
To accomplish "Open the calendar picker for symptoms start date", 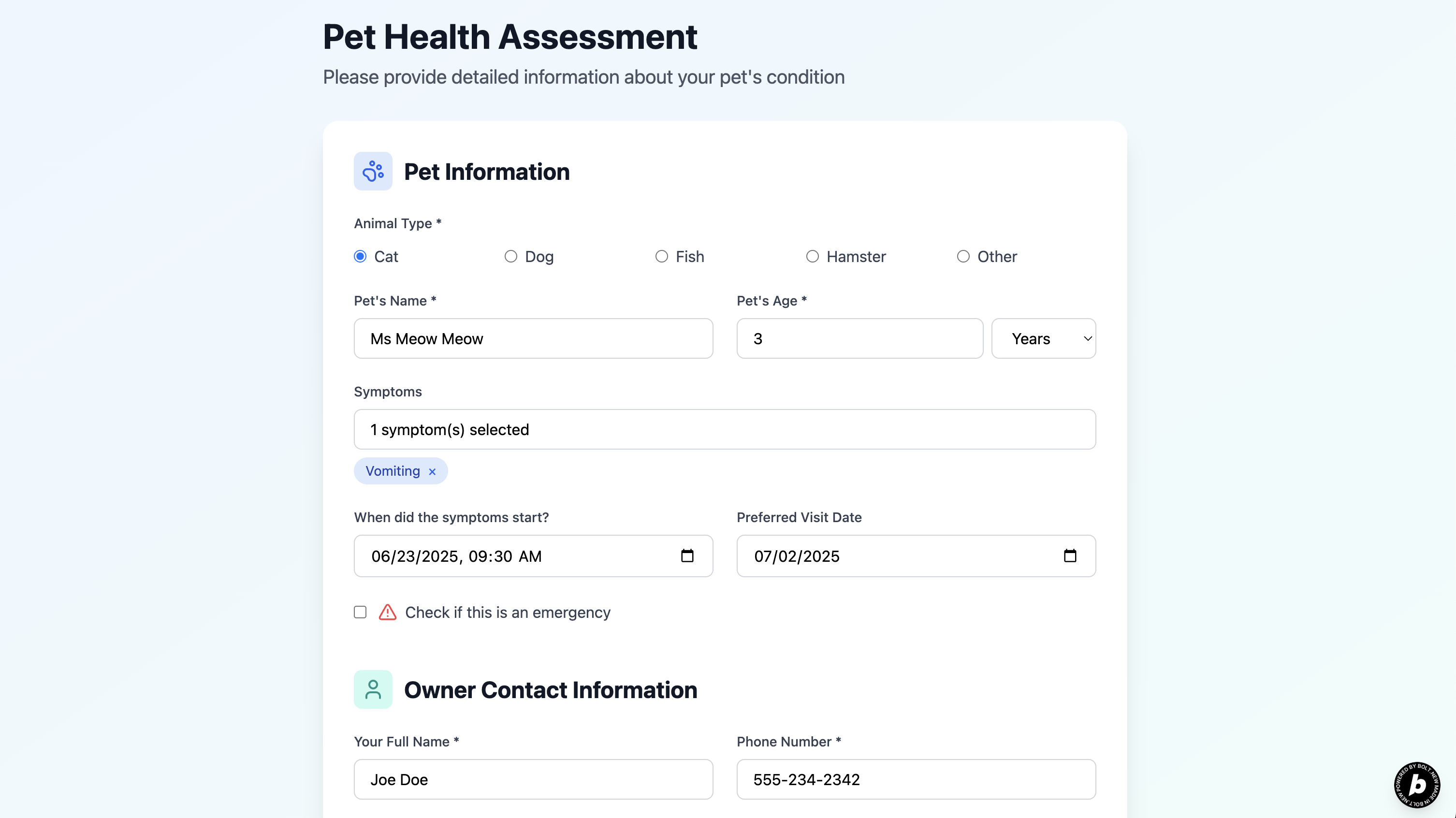I will tap(687, 555).
